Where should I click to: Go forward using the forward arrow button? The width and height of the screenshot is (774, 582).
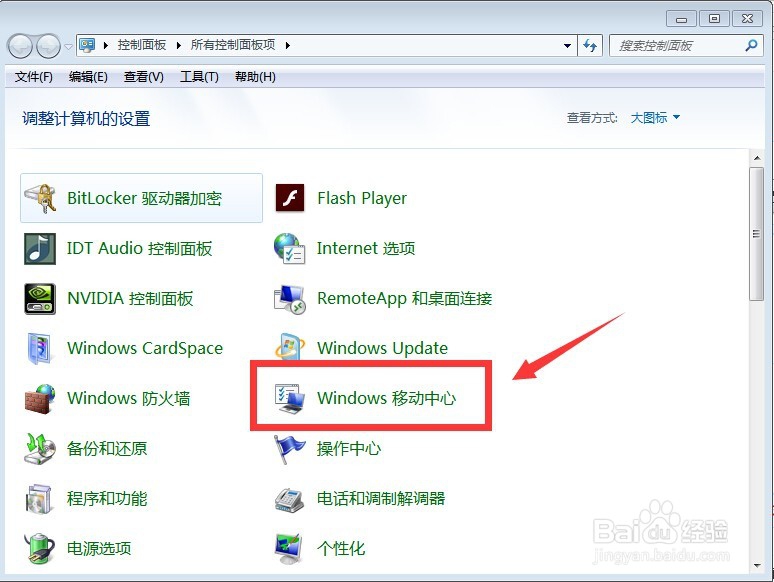(48, 46)
